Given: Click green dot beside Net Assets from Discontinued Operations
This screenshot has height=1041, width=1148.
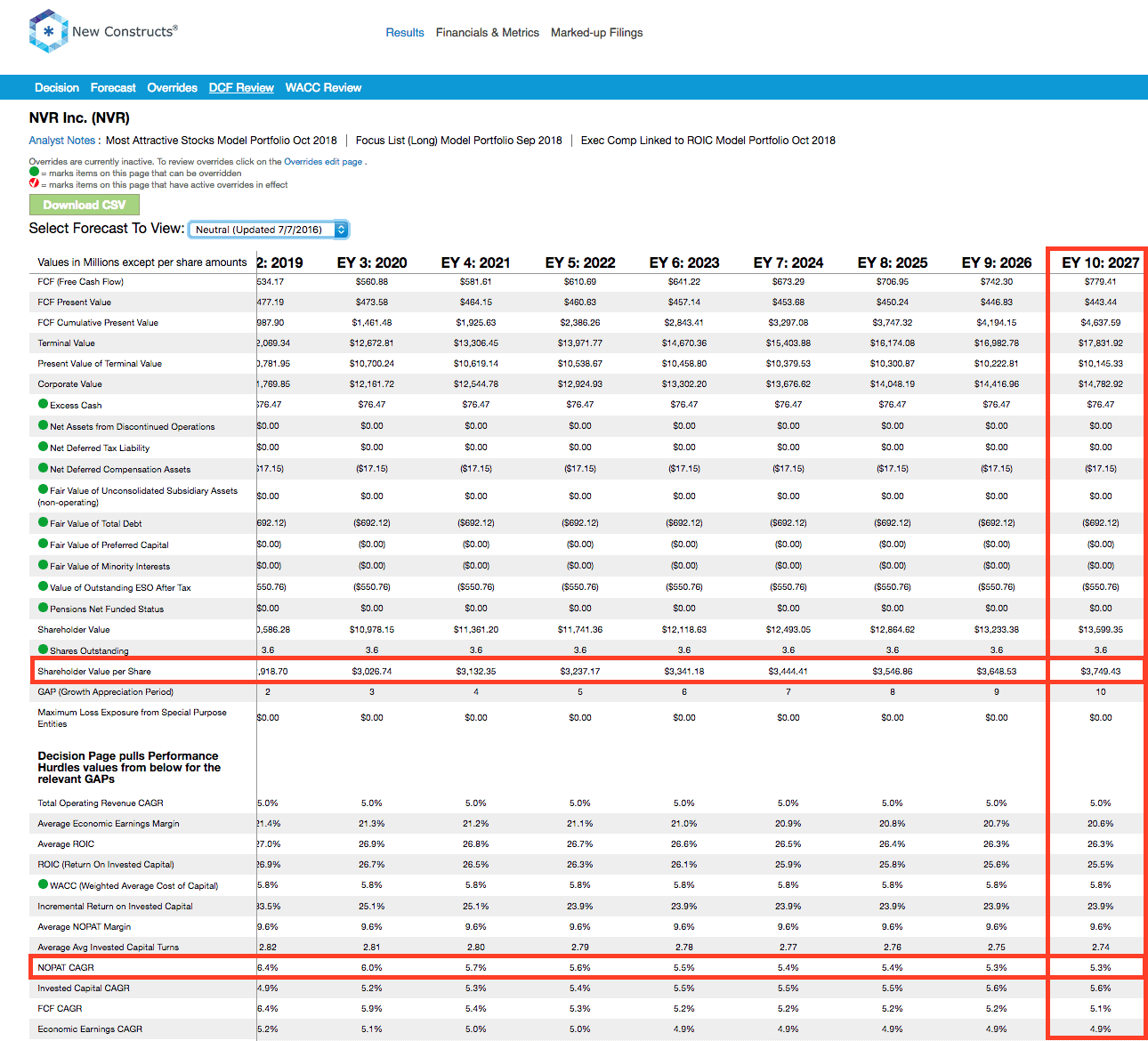Looking at the screenshot, I should point(43,425).
